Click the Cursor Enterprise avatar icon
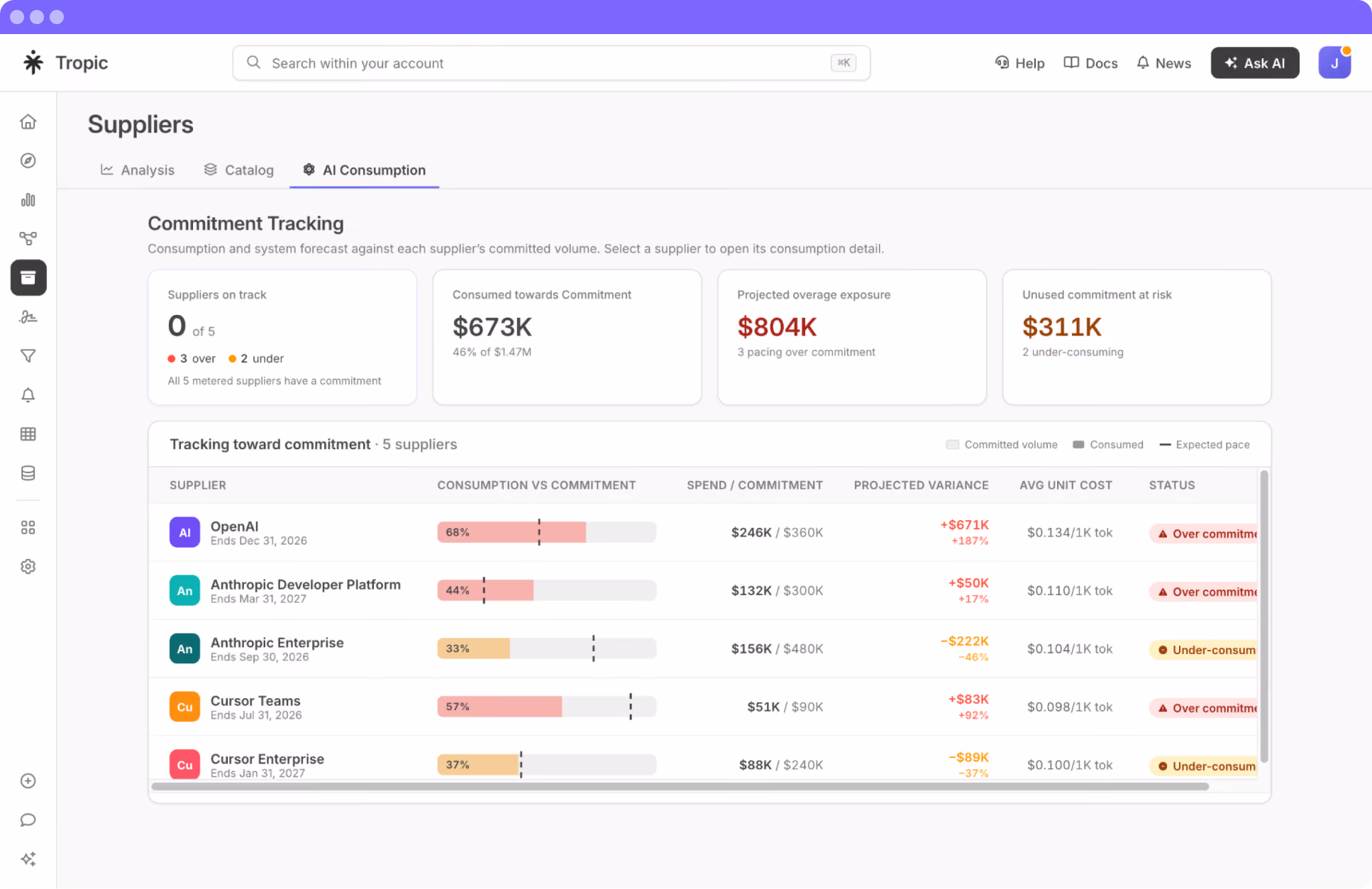The height and width of the screenshot is (889, 1372). (184, 765)
